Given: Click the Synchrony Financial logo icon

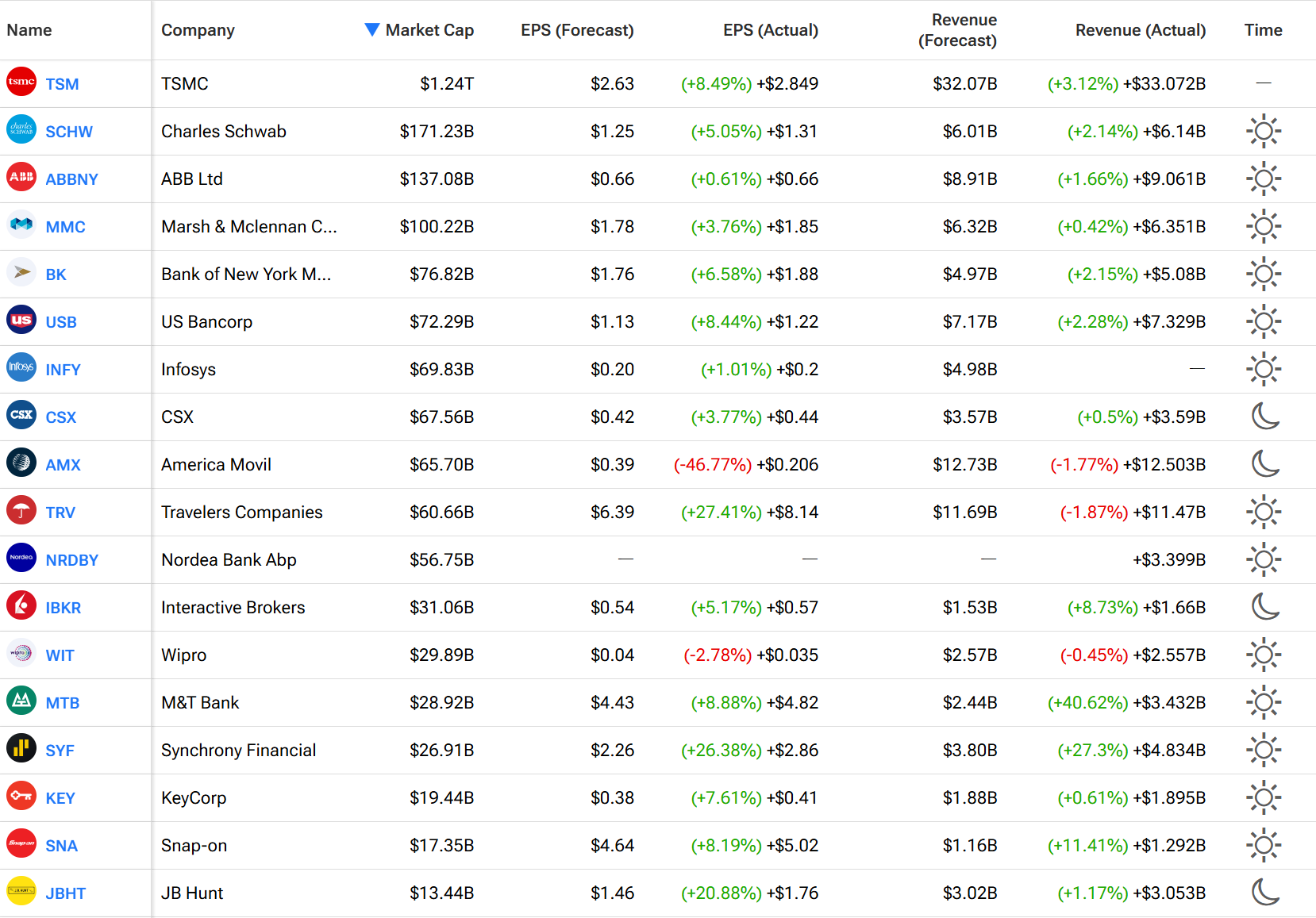Looking at the screenshot, I should pyautogui.click(x=21, y=748).
